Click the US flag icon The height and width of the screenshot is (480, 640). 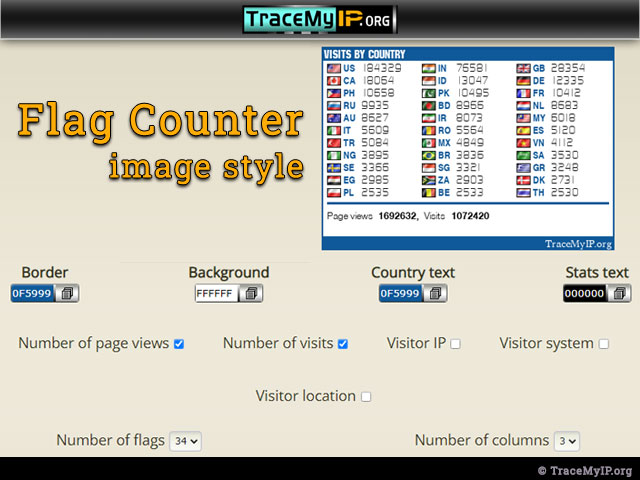[x=334, y=68]
